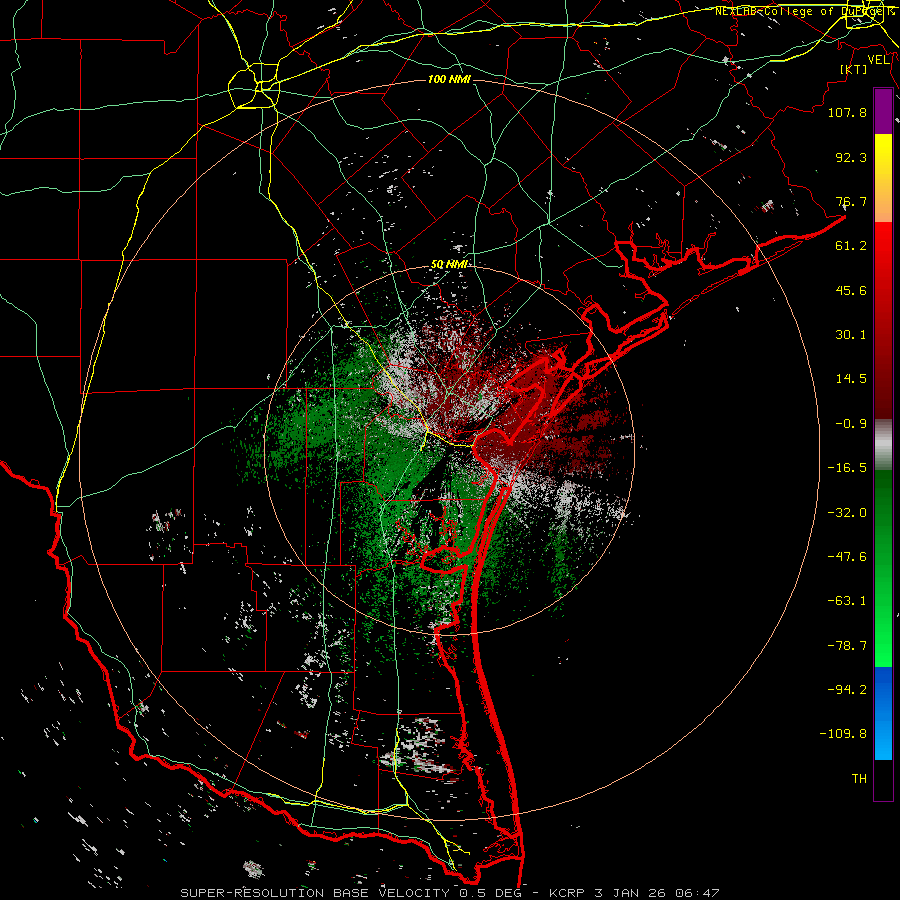This screenshot has height=900, width=900.
Task: Click the 100 NMI range ring label
Action: [x=449, y=79]
